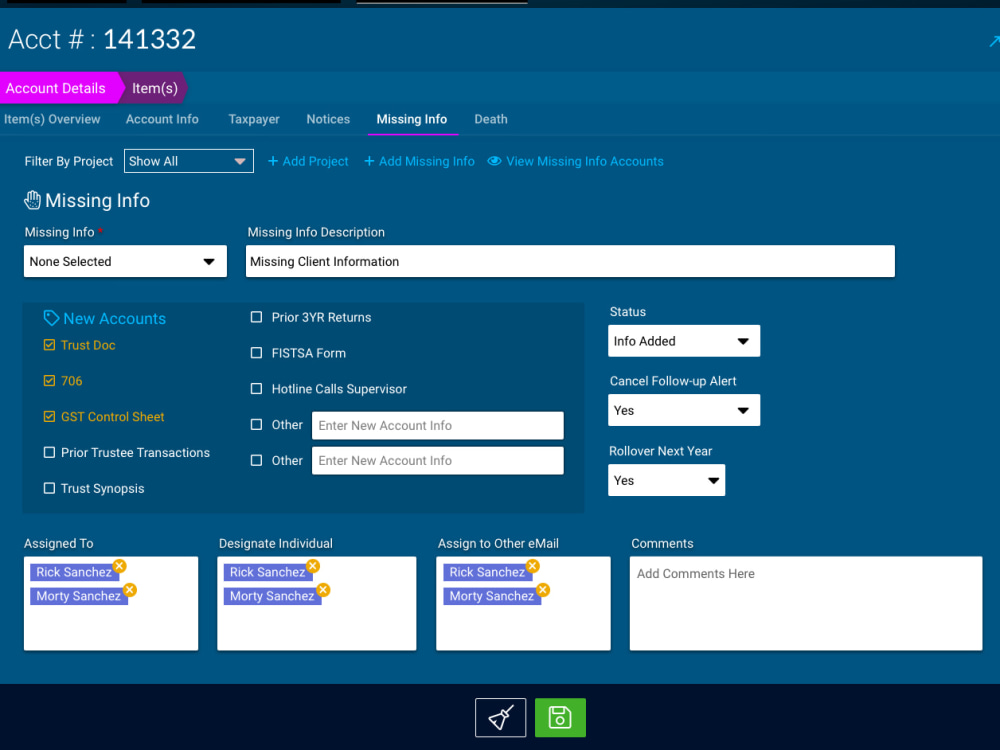Click account number 141332 text
The width and height of the screenshot is (1000, 750).
tap(150, 40)
